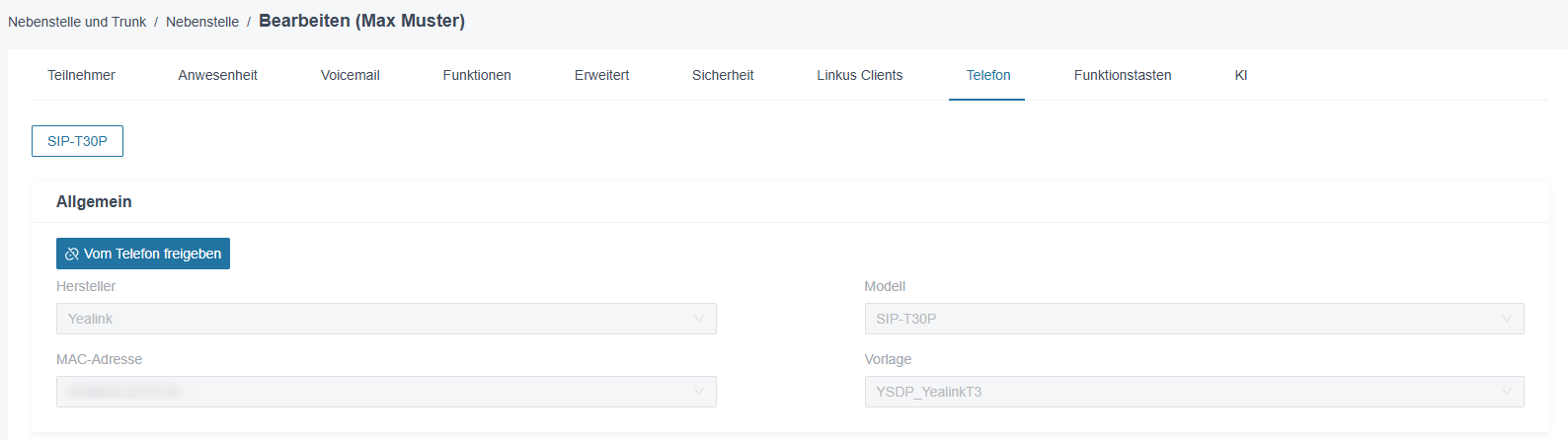Image resolution: width=1568 pixels, height=440 pixels.
Task: Click Vom Telefon freigeben button
Action: tap(143, 254)
